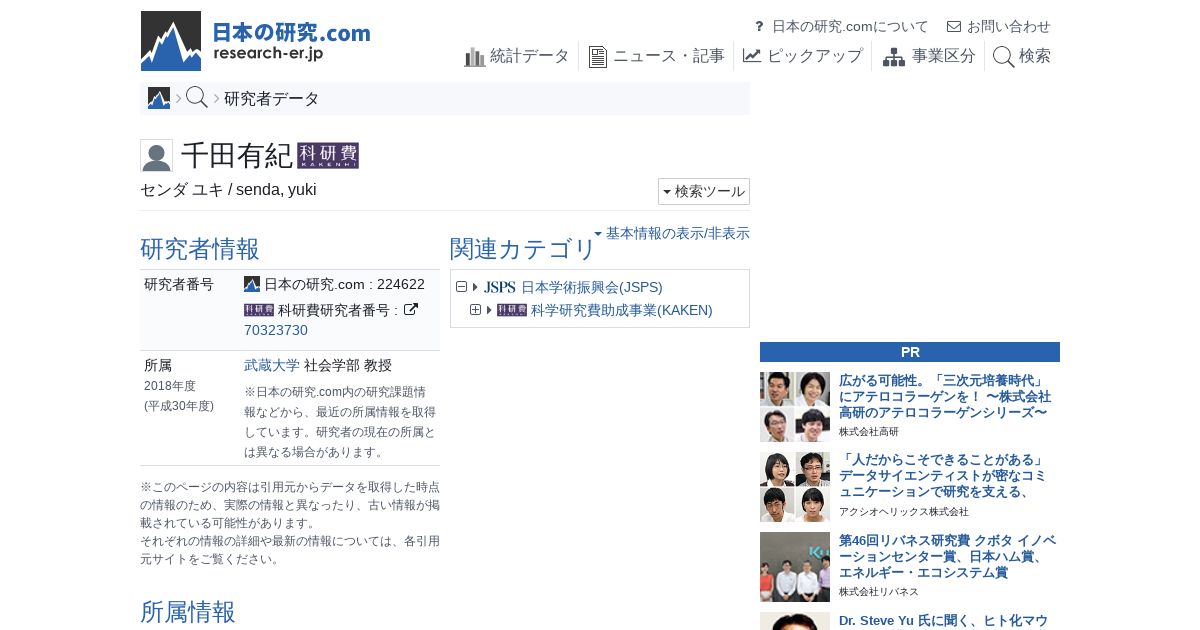Click the envelope icon by お問い合わせ
The height and width of the screenshot is (630, 1200).
pyautogui.click(x=954, y=27)
